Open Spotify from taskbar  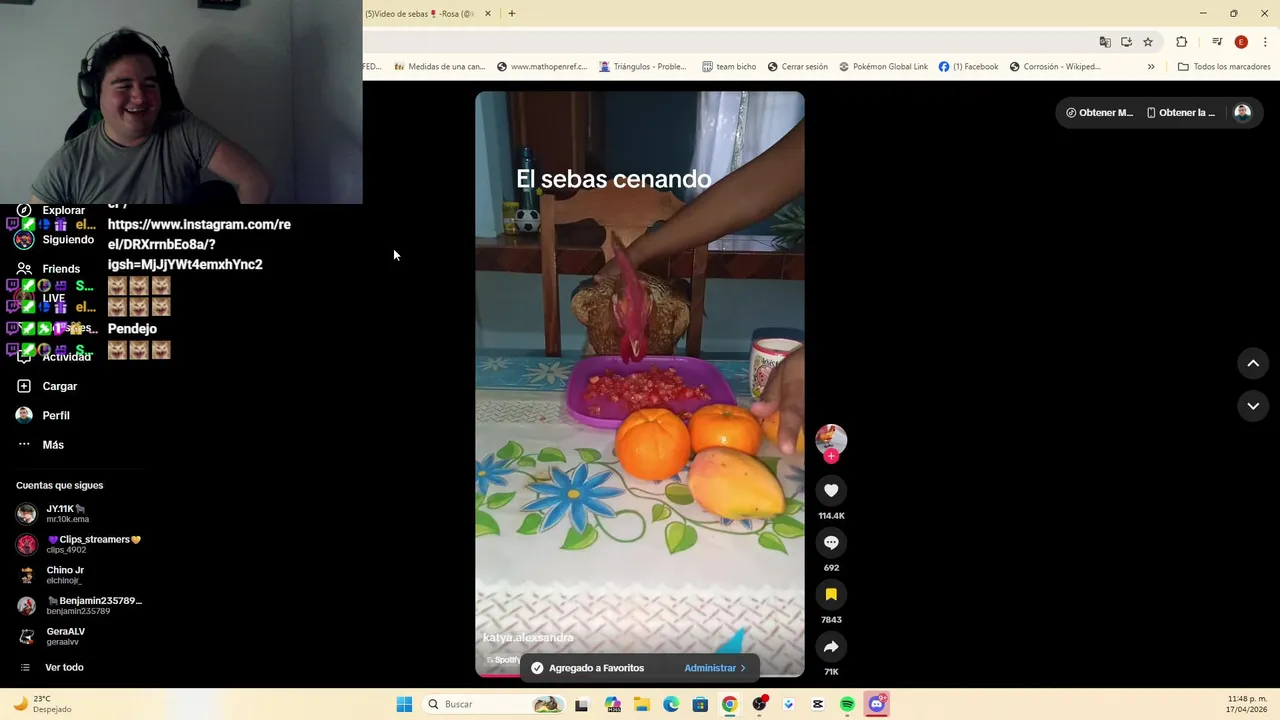point(847,704)
